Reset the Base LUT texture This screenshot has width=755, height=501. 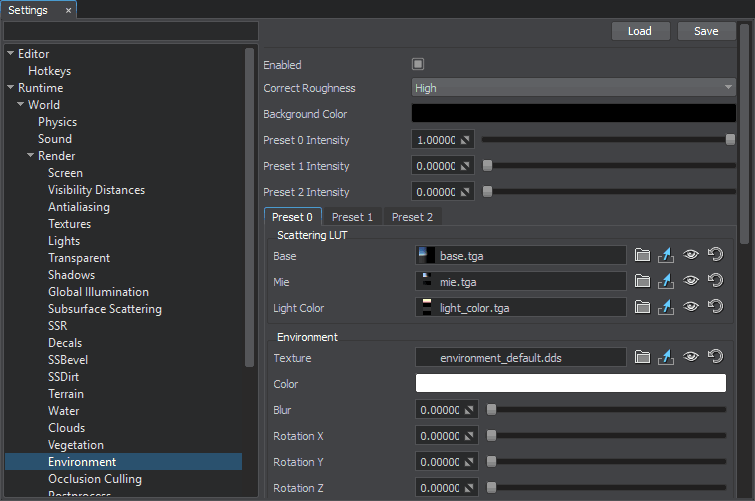715,256
